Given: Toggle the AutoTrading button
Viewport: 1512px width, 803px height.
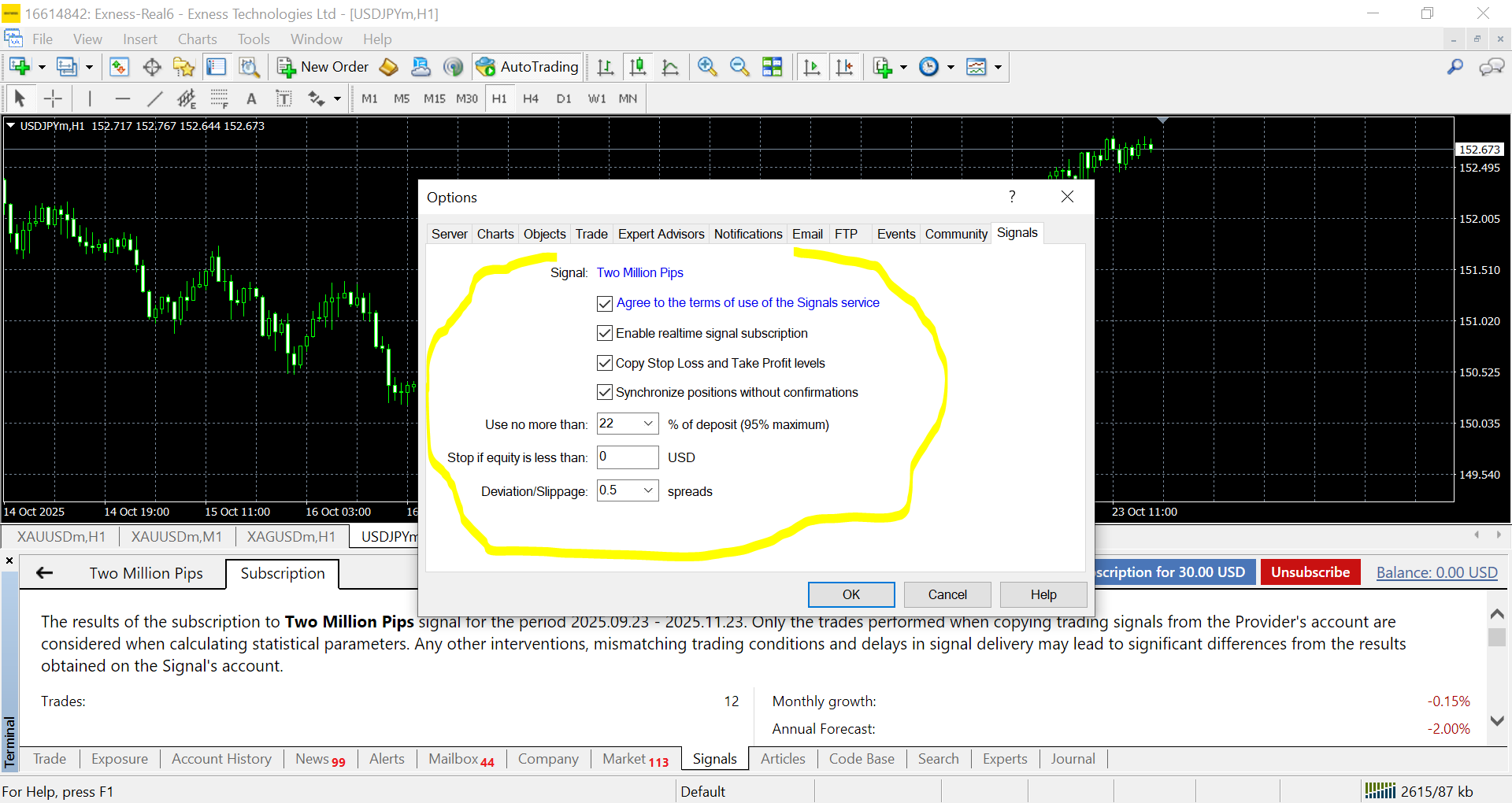Looking at the screenshot, I should (x=528, y=67).
